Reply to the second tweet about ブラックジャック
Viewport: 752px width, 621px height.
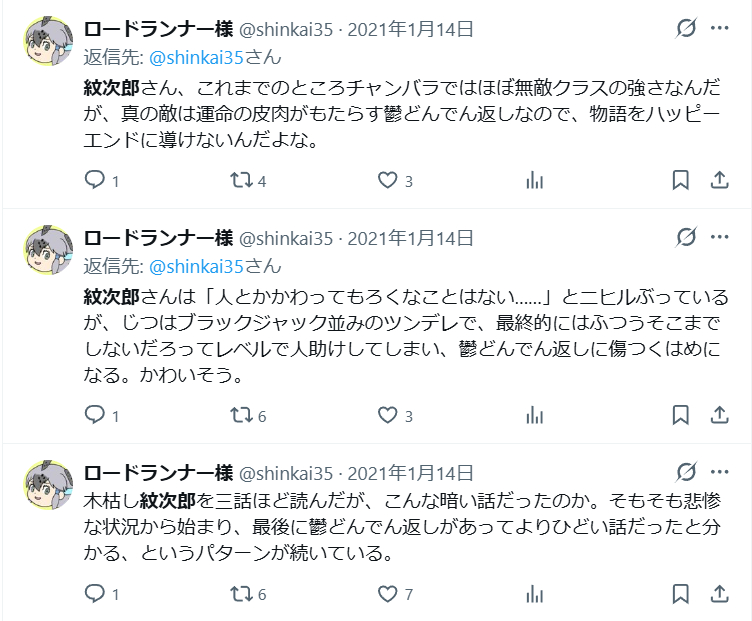pyautogui.click(x=95, y=415)
